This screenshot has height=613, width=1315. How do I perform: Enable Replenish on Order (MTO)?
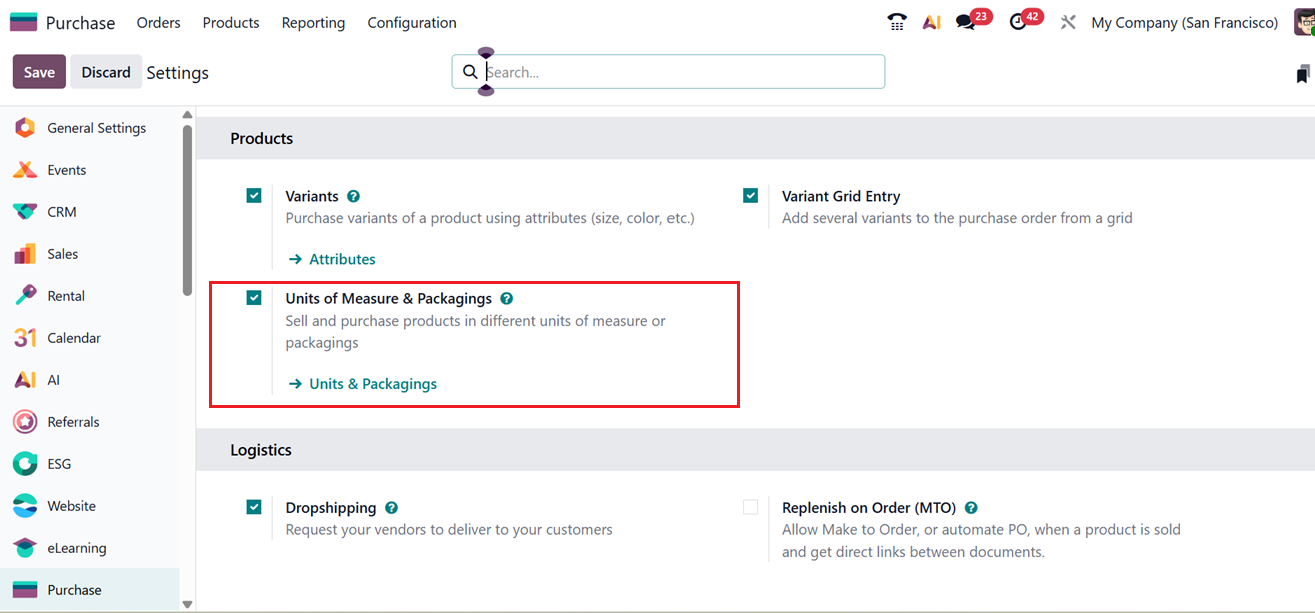point(750,507)
